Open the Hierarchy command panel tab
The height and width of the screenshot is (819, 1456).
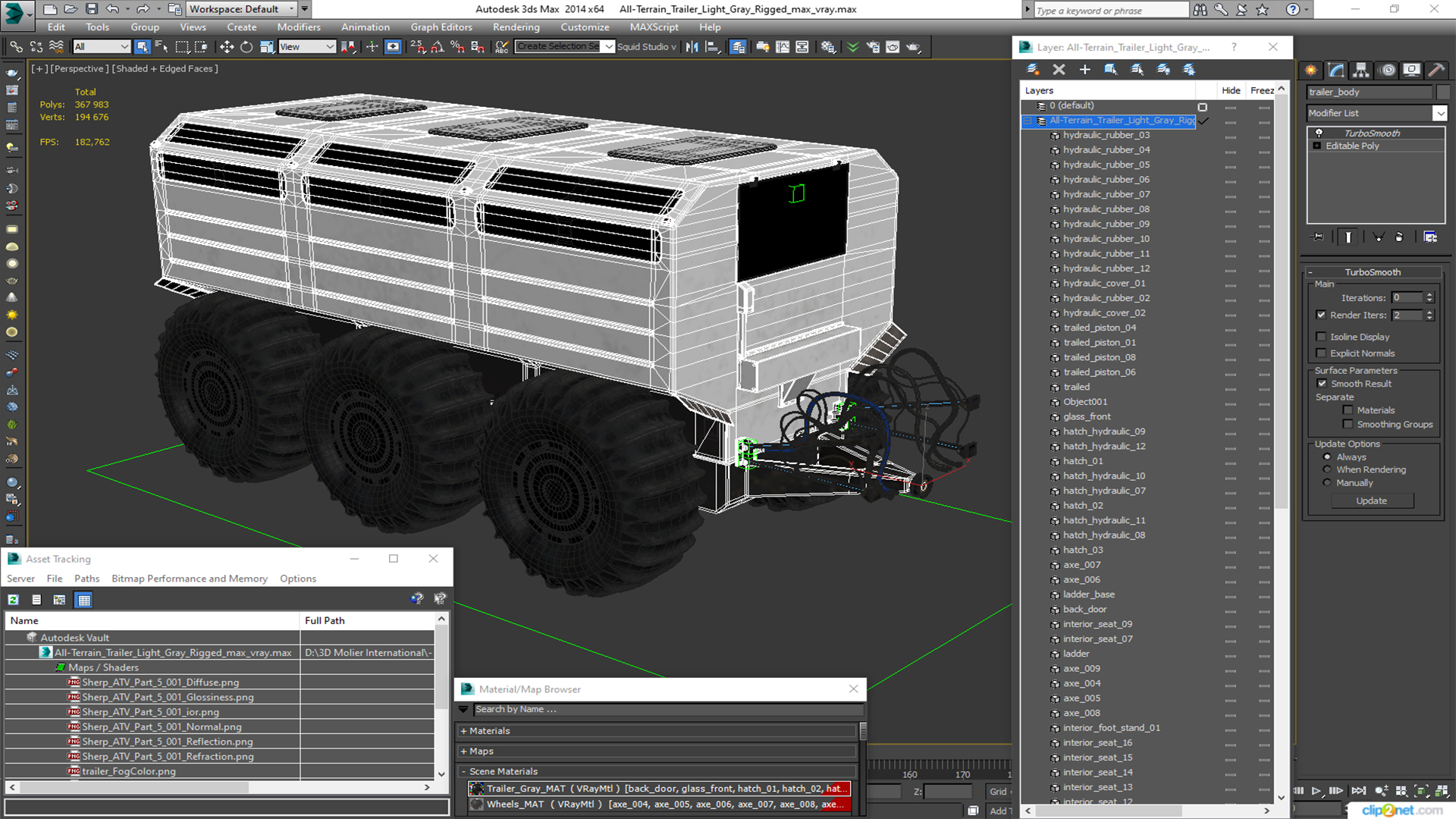[1361, 70]
